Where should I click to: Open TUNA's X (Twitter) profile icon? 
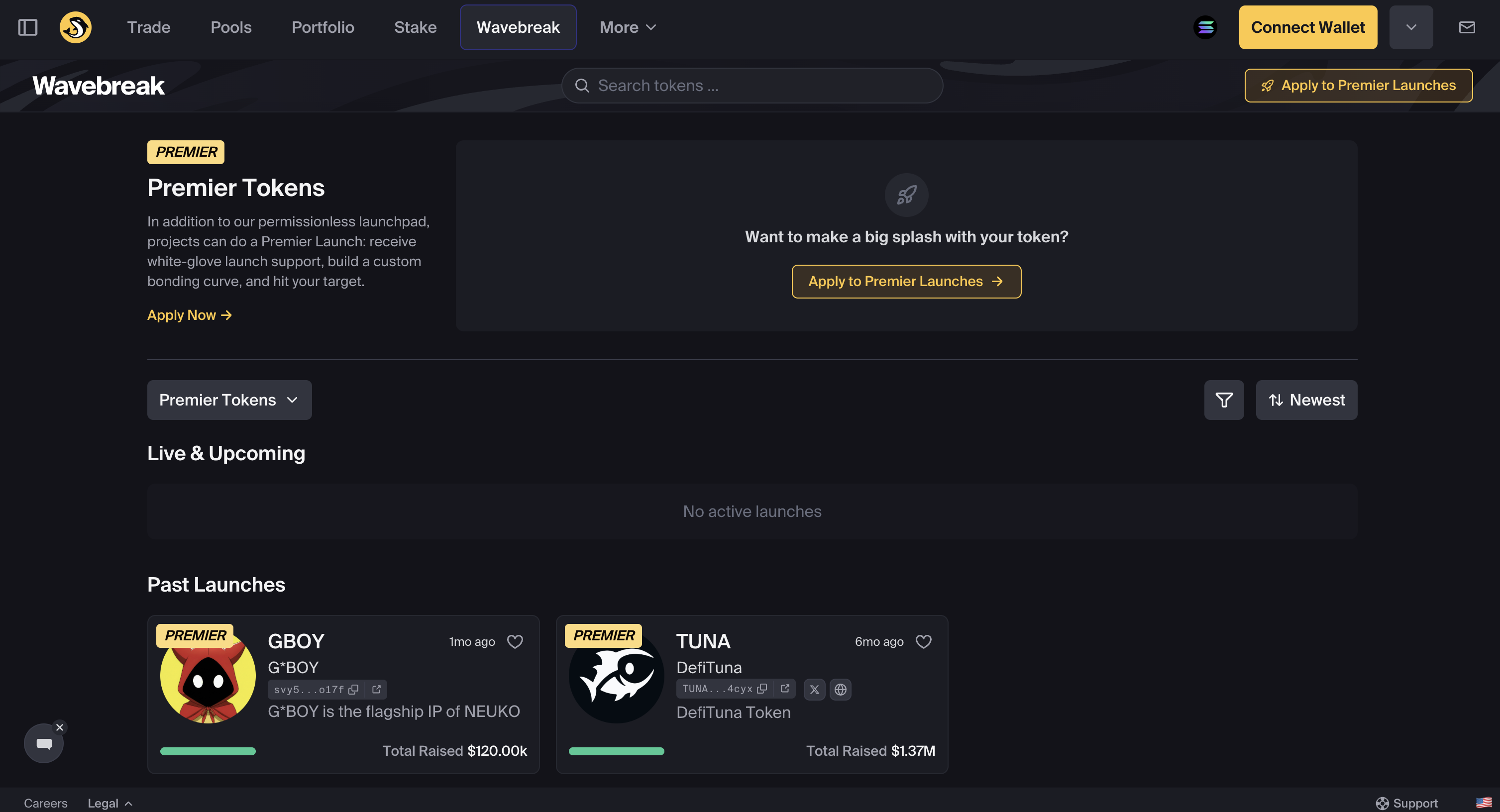point(814,690)
